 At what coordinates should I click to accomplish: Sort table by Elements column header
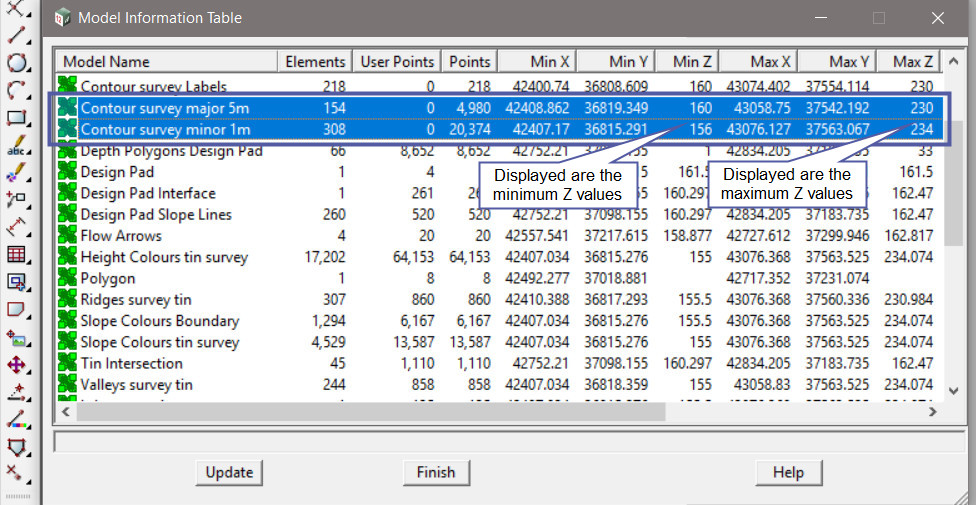[315, 62]
